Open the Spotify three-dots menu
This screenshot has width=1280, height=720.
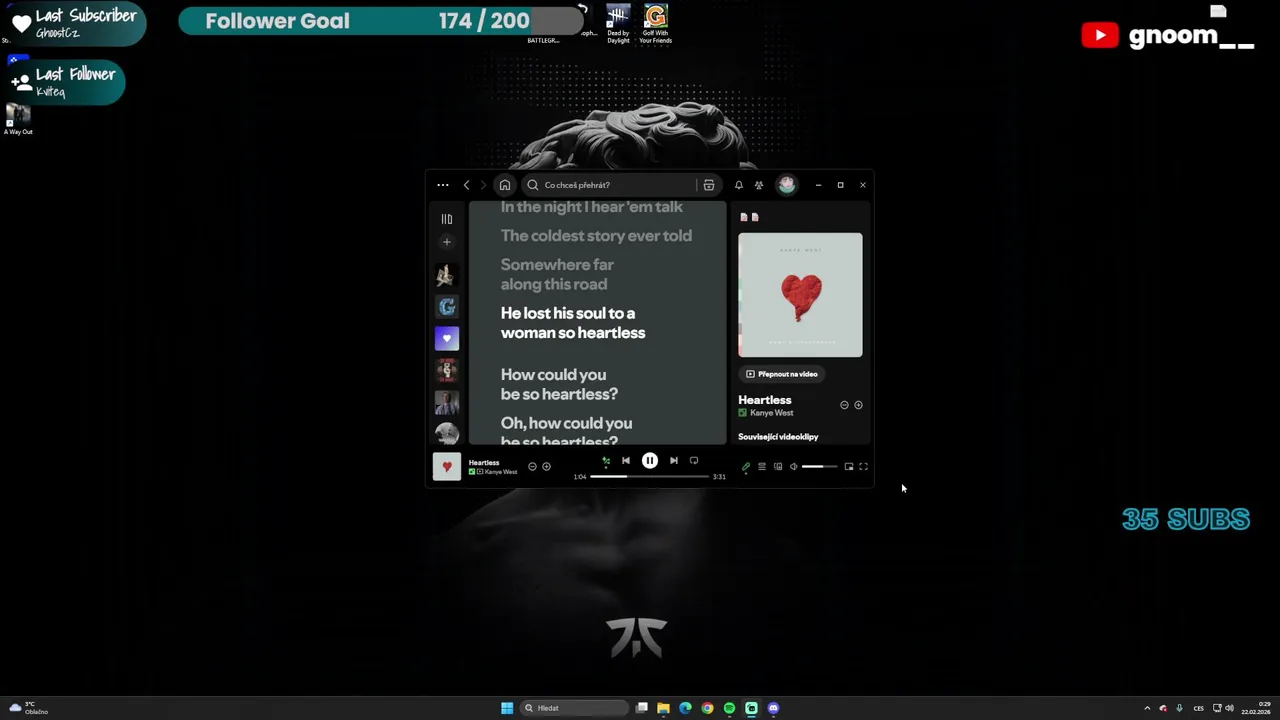pyautogui.click(x=443, y=185)
